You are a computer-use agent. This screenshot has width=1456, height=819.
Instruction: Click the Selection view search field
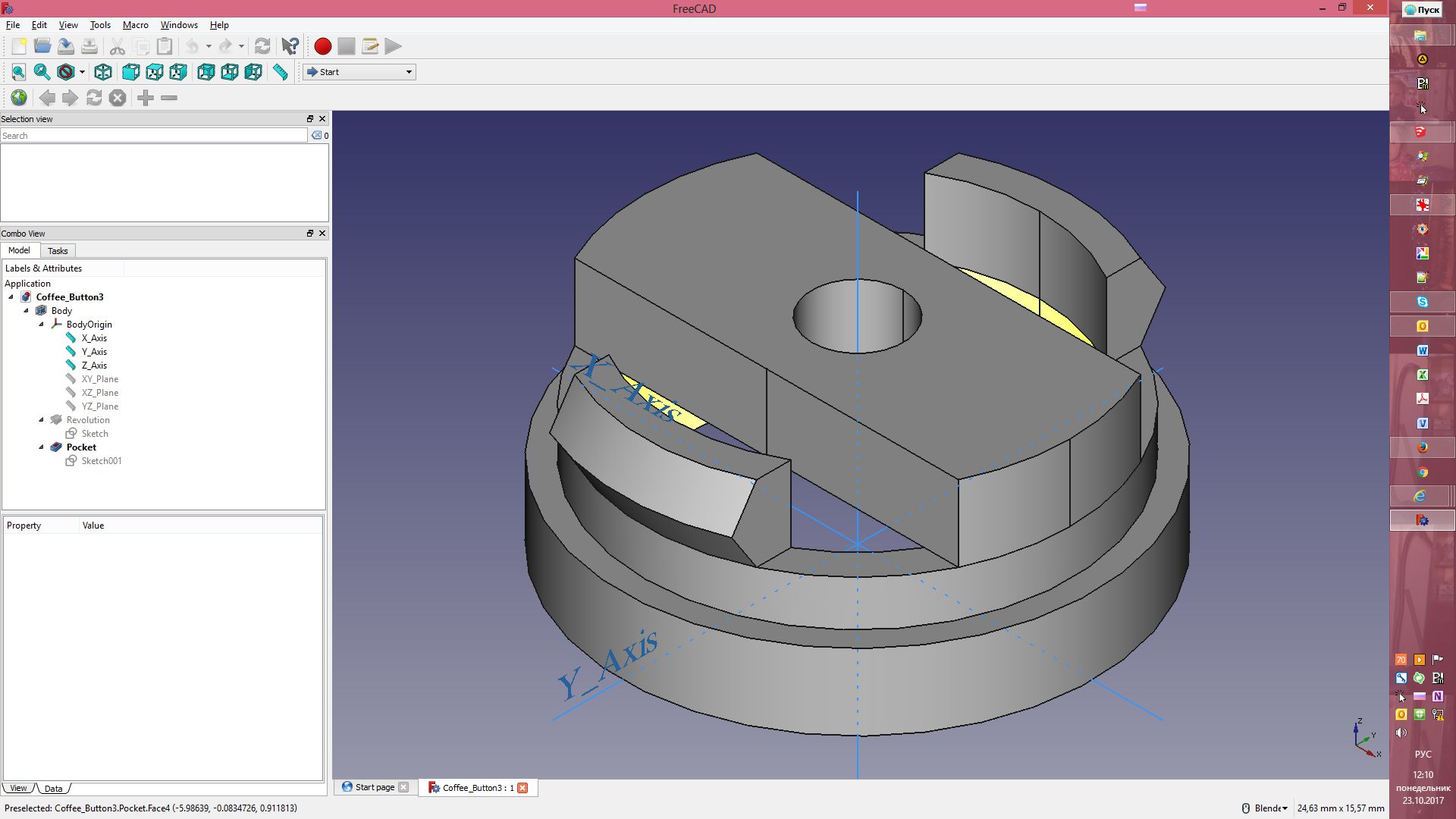[x=153, y=136]
